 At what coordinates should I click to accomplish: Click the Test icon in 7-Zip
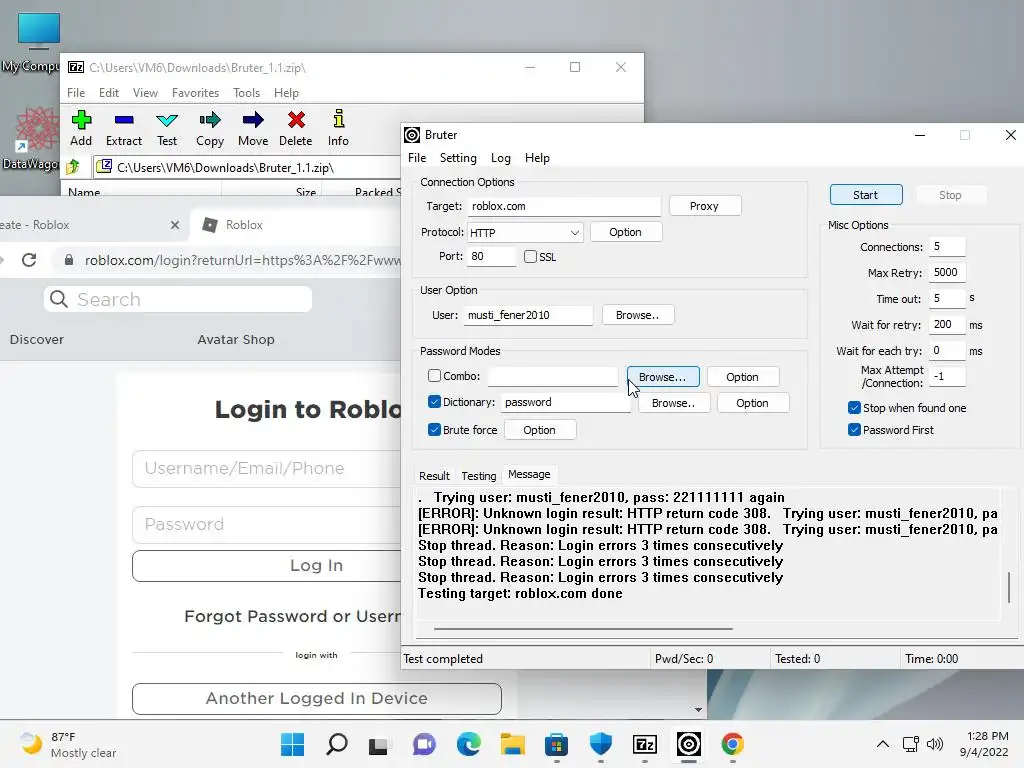click(167, 128)
